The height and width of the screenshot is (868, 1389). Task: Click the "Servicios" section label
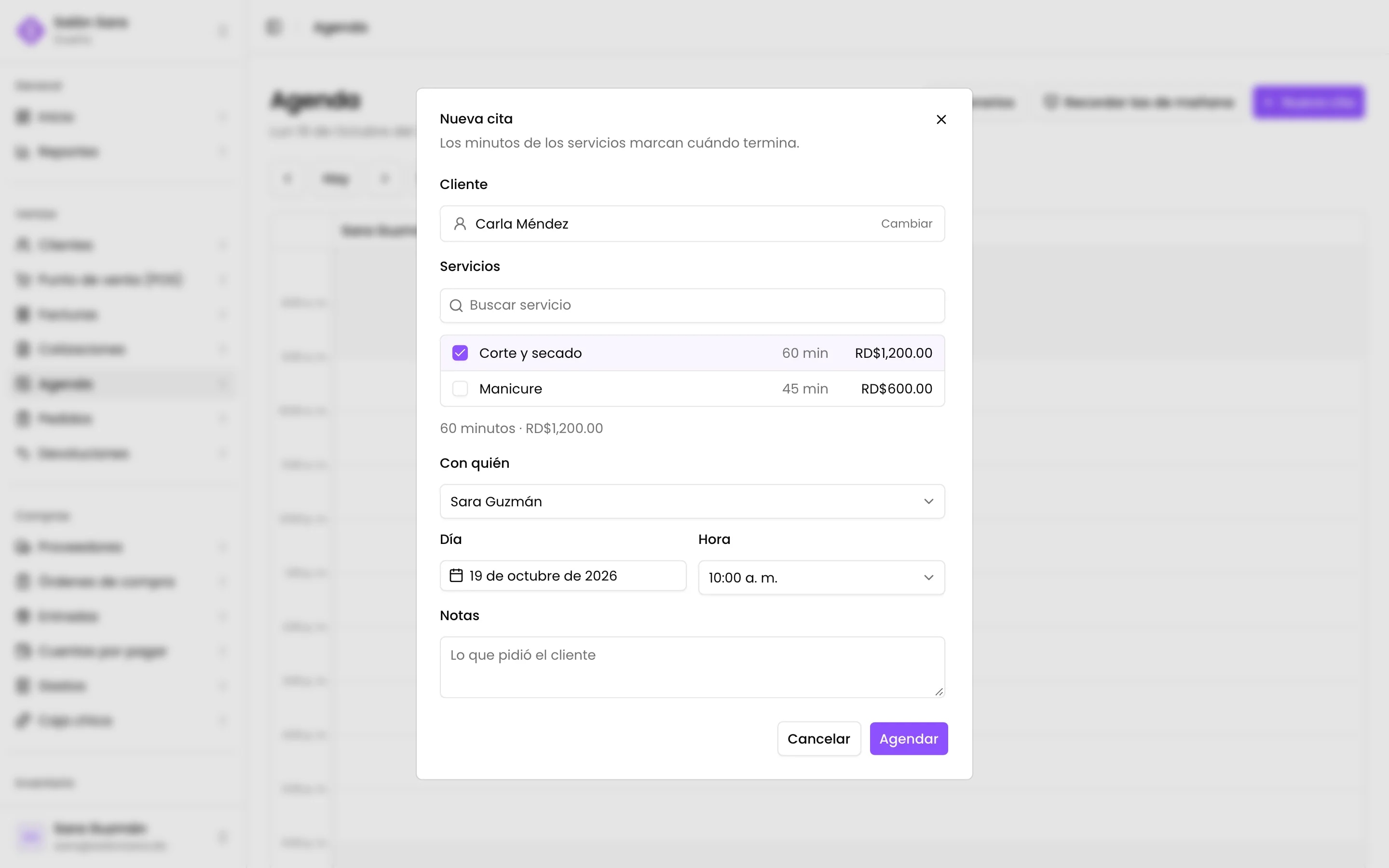470,266
